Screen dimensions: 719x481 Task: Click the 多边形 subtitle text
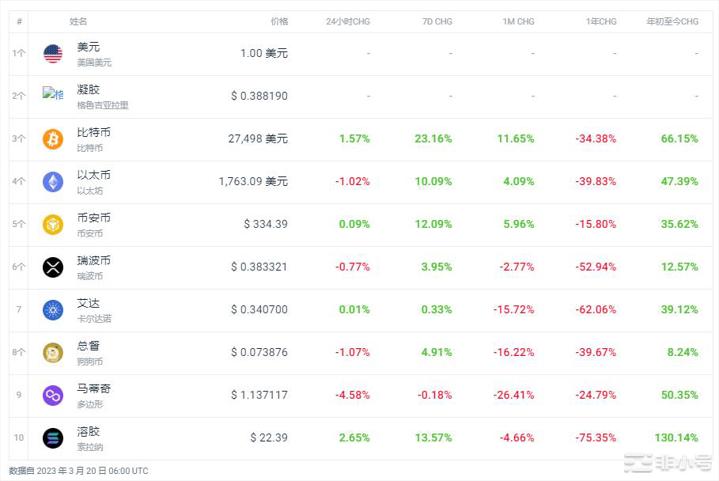90,404
